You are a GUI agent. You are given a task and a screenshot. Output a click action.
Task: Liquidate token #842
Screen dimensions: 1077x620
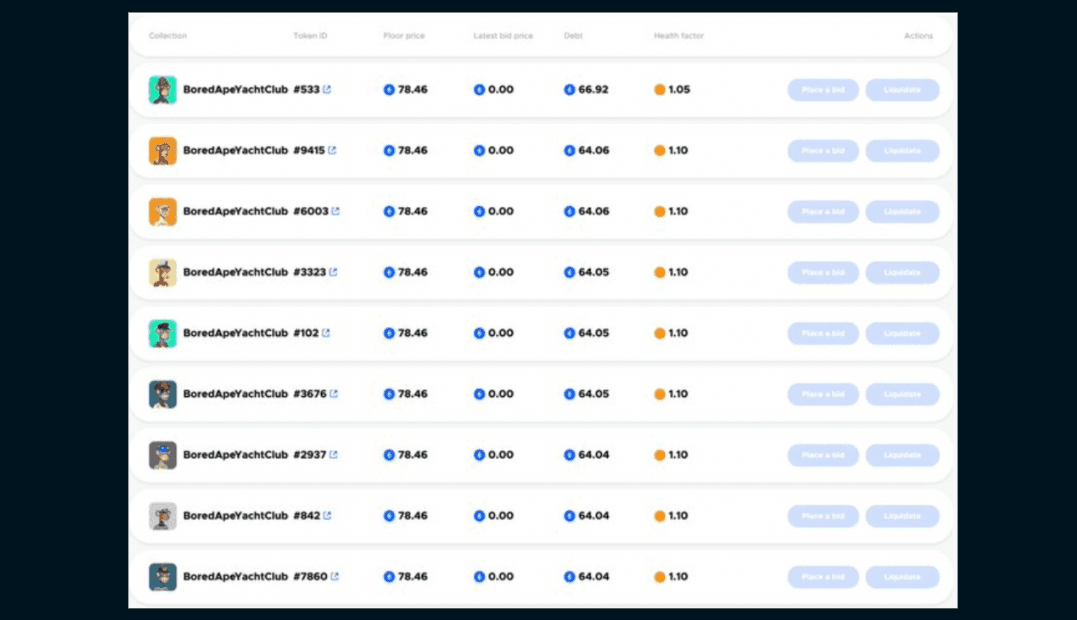click(903, 516)
